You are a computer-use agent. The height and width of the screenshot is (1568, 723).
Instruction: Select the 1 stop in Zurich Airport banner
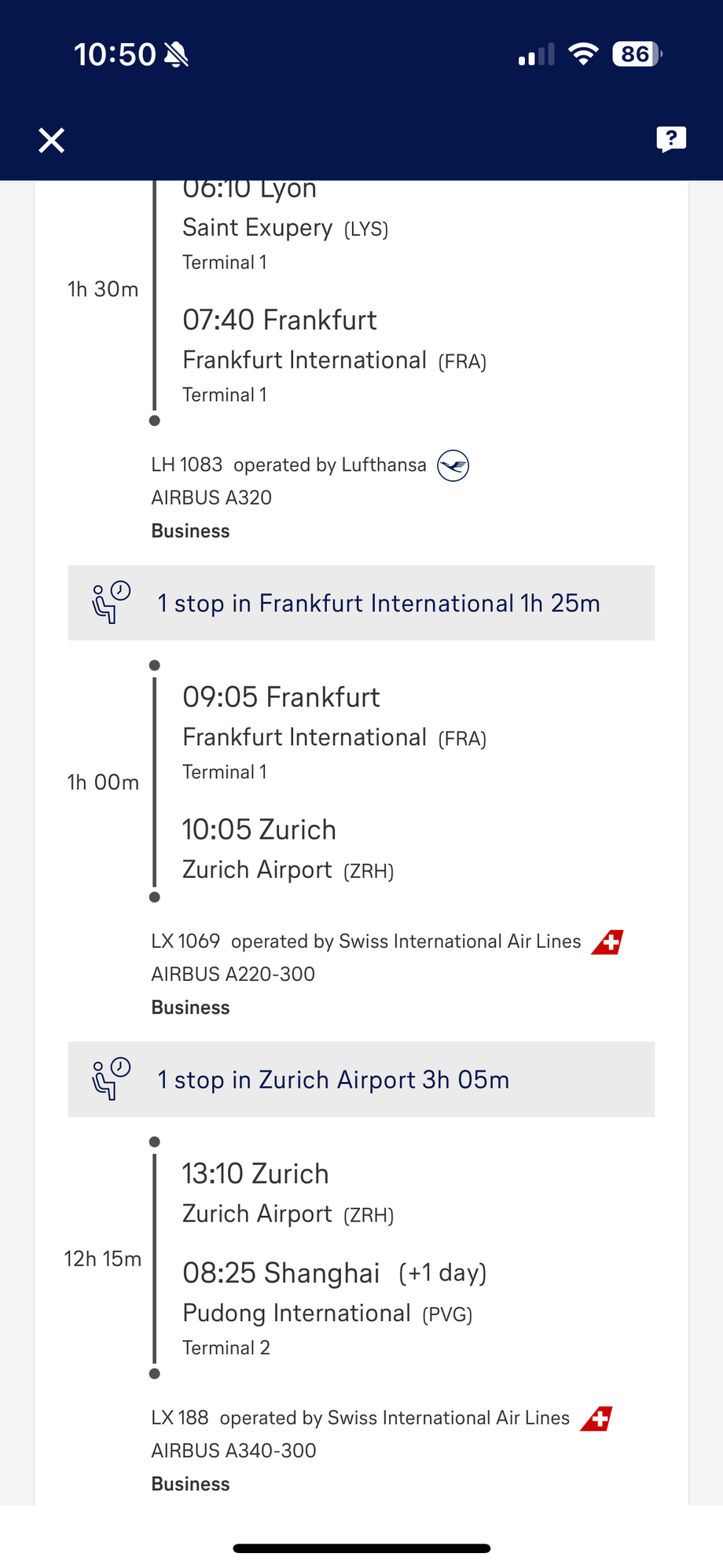coord(361,1079)
